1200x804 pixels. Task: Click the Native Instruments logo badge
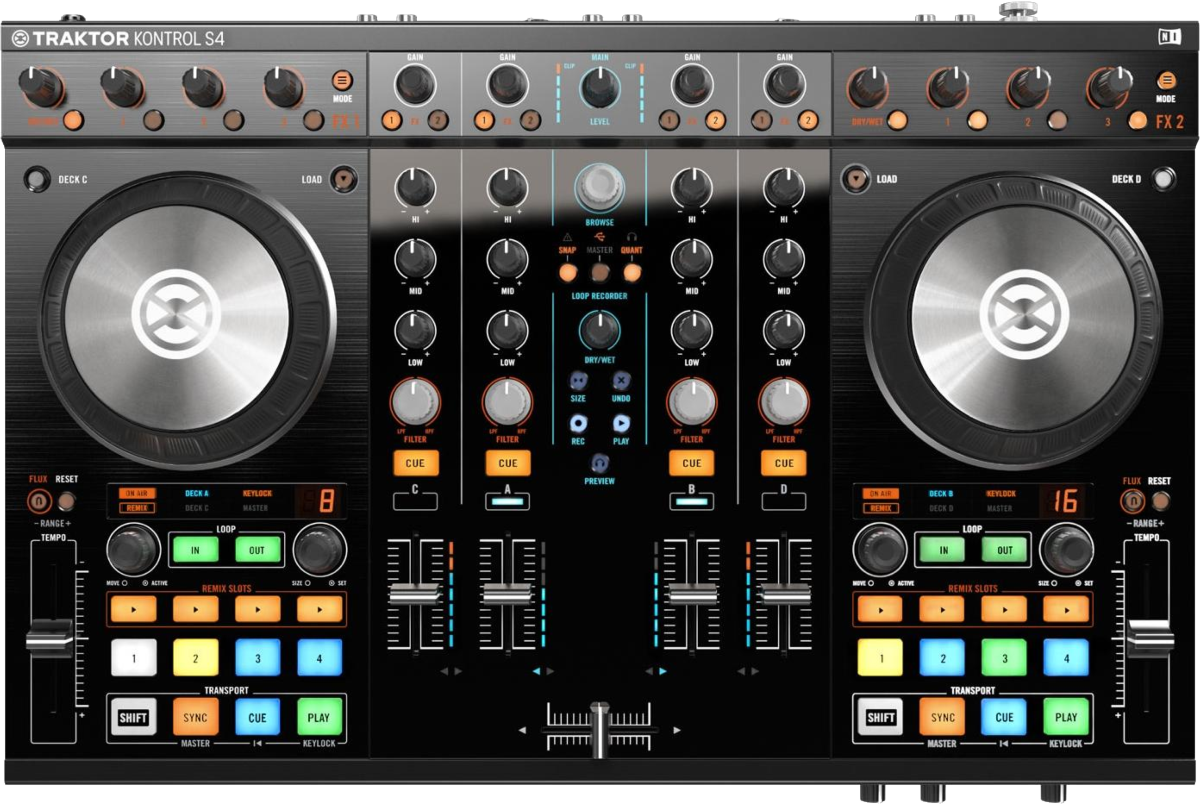point(1168,39)
